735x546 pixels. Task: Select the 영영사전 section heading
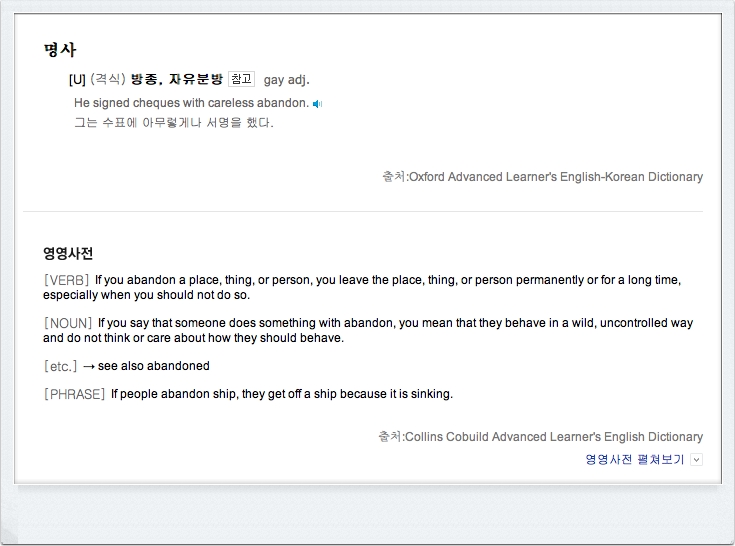pyautogui.click(x=68, y=254)
